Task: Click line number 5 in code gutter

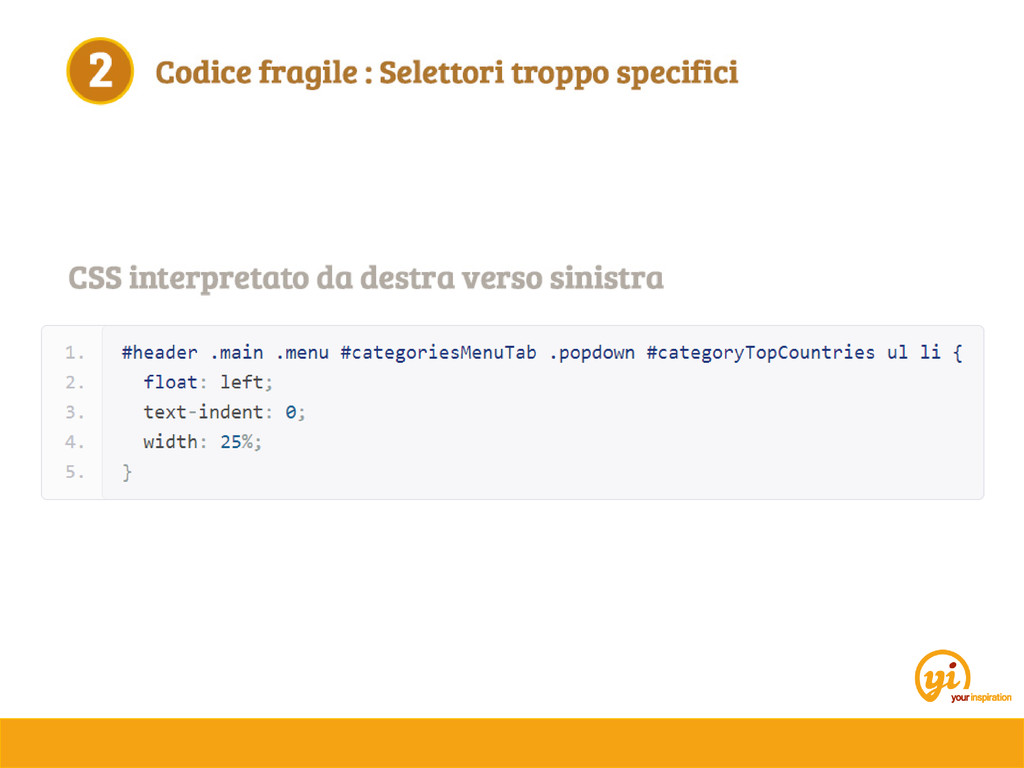Action: pos(74,472)
